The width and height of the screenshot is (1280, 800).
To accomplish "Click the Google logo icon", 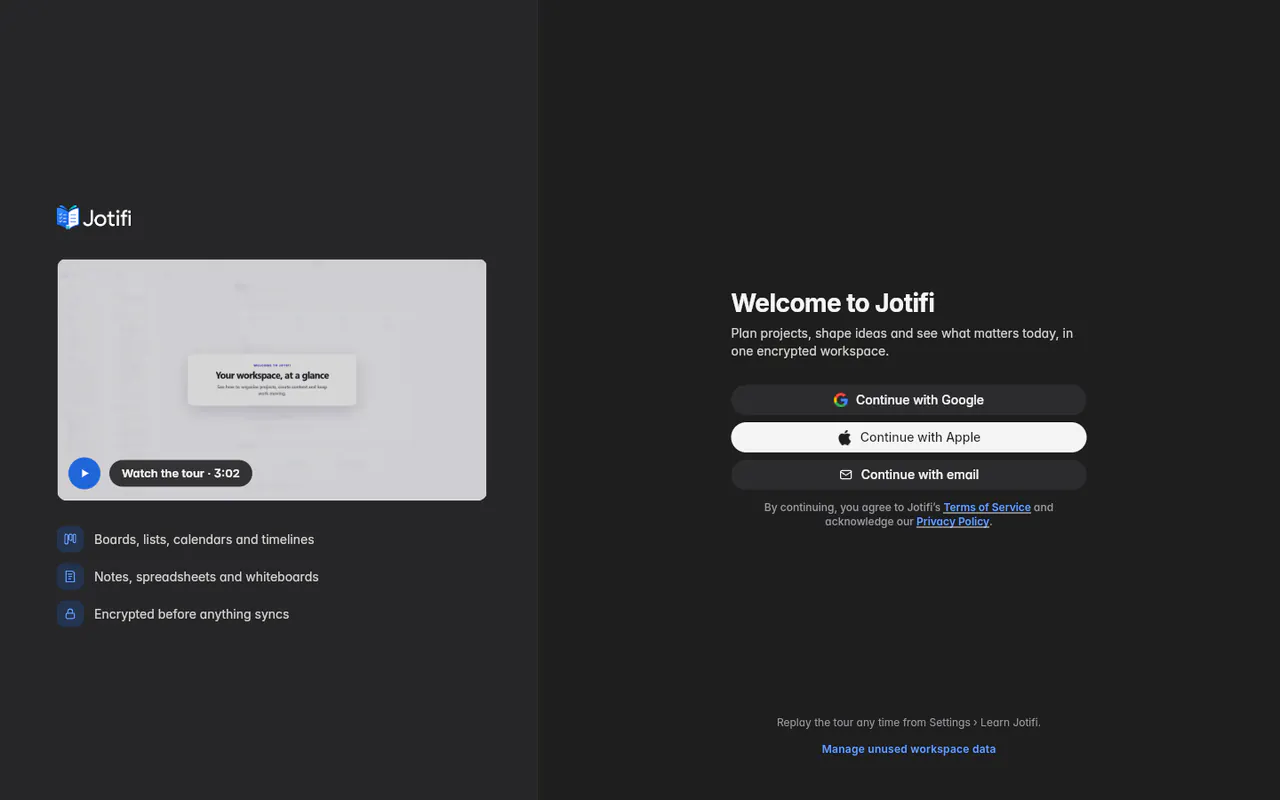I will (x=841, y=400).
